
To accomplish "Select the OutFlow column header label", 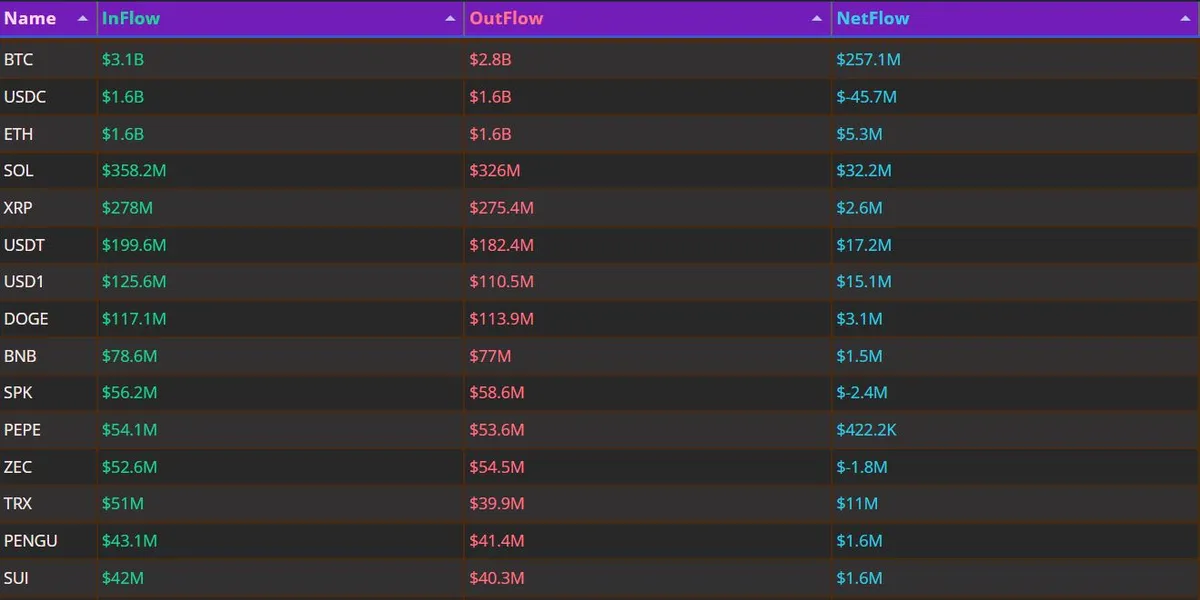I will tap(506, 18).
